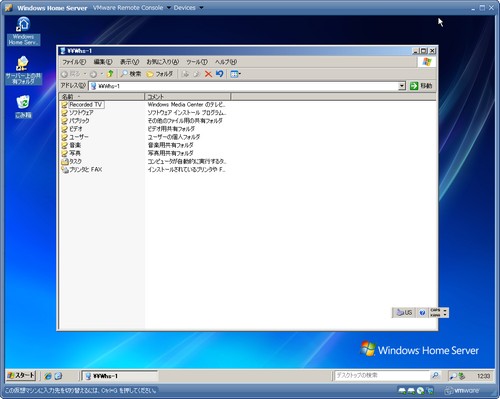Click the system tray icon left of the clock
Viewport: 500px width, 399px height.
[462, 376]
